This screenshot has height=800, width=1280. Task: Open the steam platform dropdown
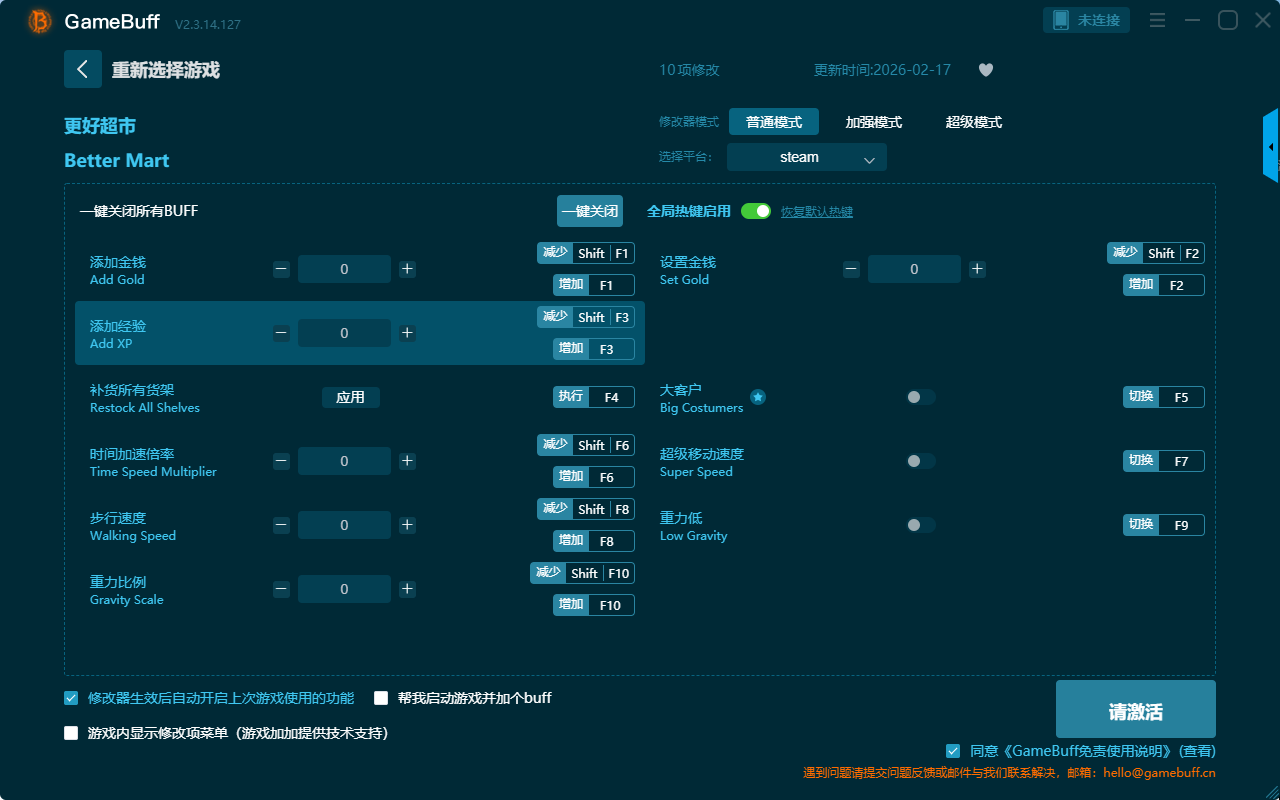806,157
